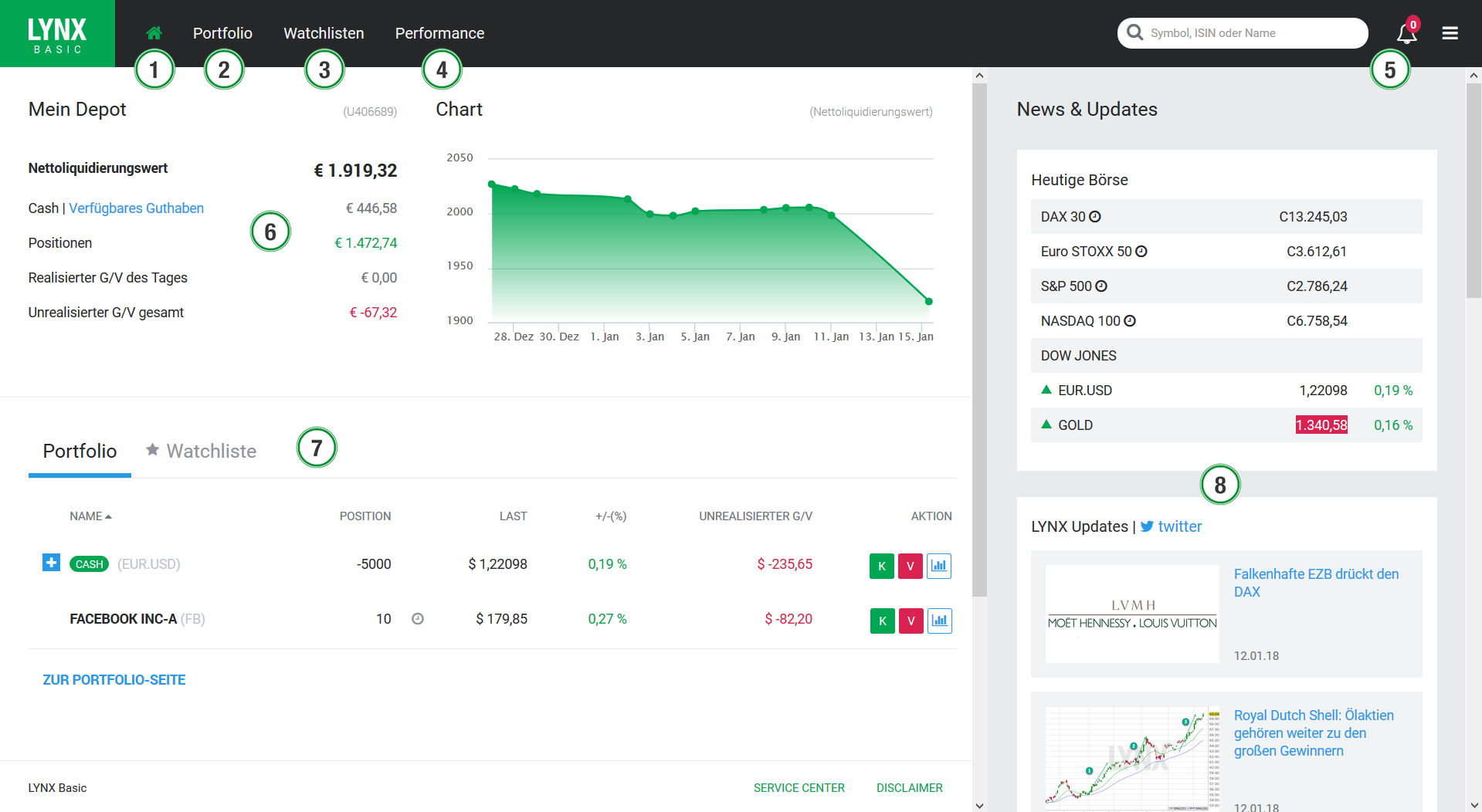1482x812 pixels.
Task: Click the EUR.USD rate 1,22098 in news panel
Action: (1324, 391)
